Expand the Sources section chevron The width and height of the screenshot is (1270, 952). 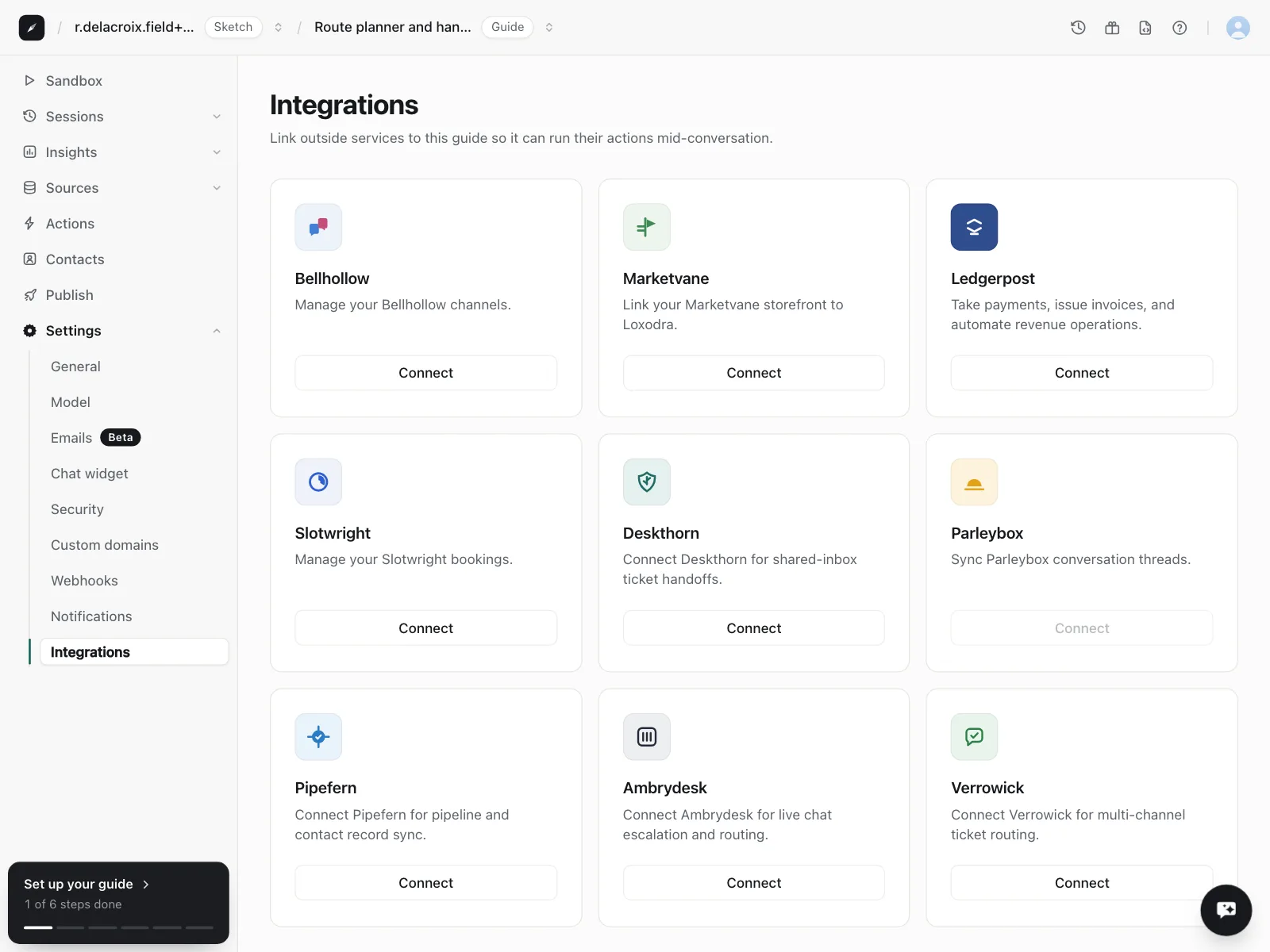[217, 188]
